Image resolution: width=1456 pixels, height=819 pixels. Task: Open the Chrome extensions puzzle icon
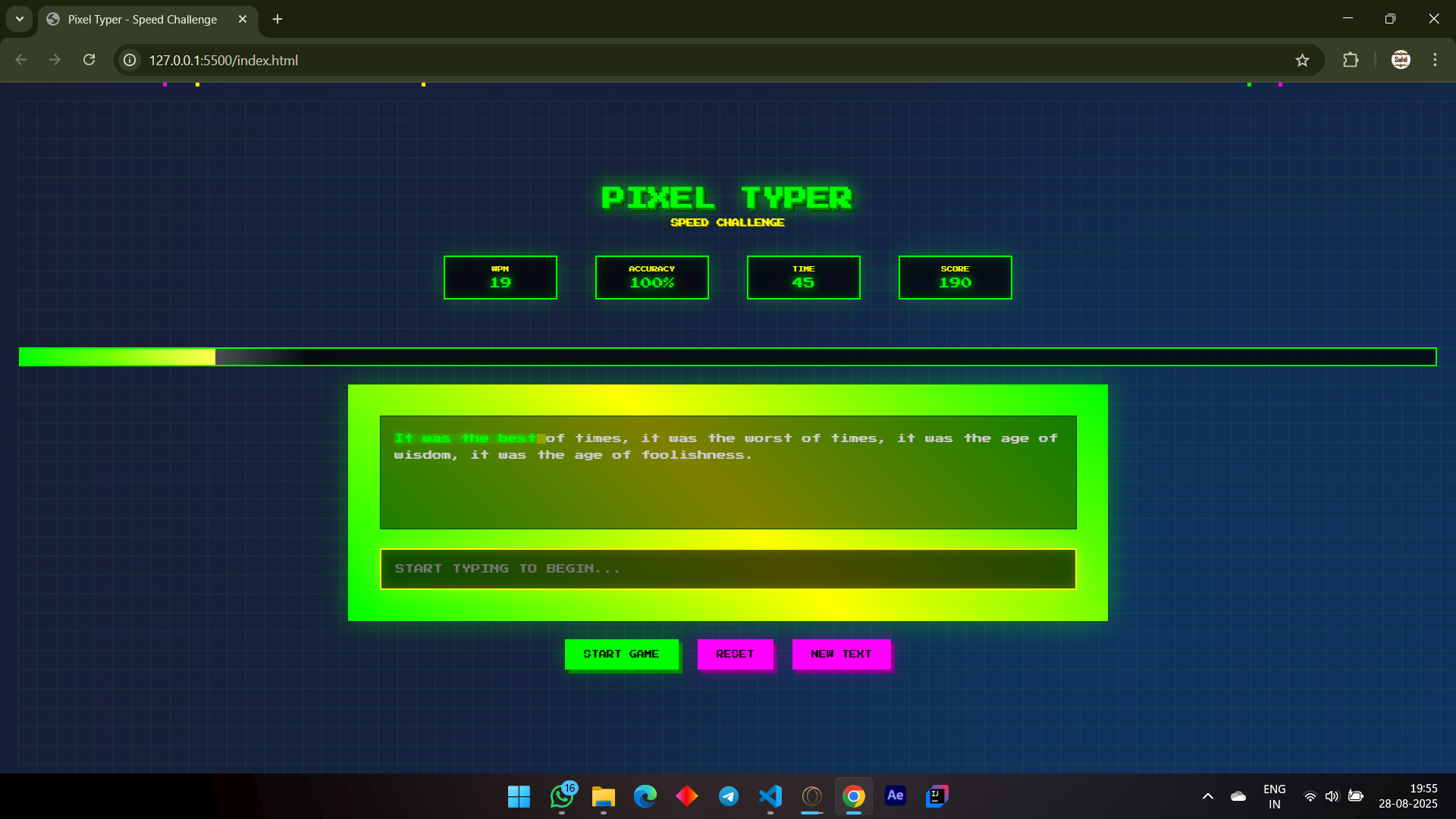coord(1351,60)
